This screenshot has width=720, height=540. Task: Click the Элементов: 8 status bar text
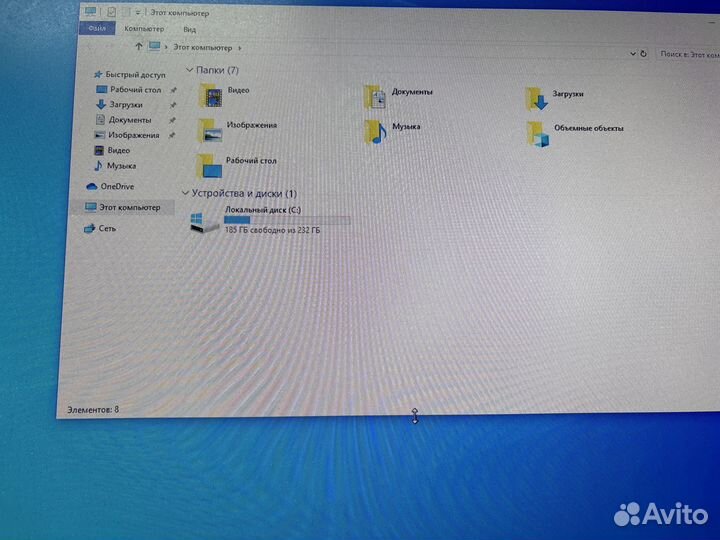[x=93, y=409]
